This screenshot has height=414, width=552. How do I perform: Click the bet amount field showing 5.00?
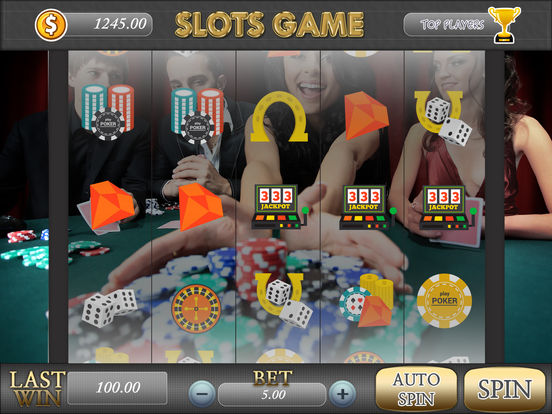272,395
